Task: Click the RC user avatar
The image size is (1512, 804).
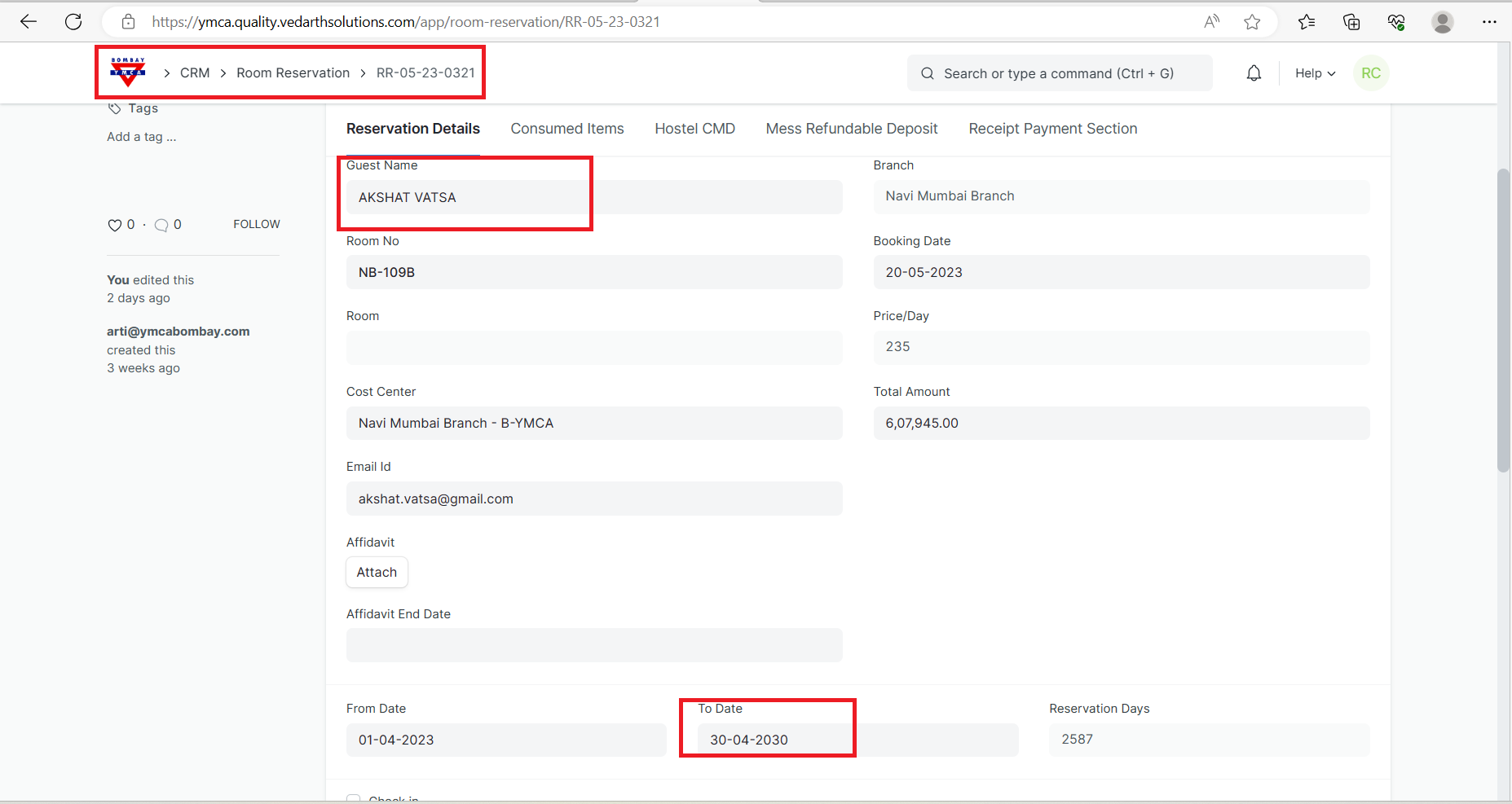Action: 1370,73
